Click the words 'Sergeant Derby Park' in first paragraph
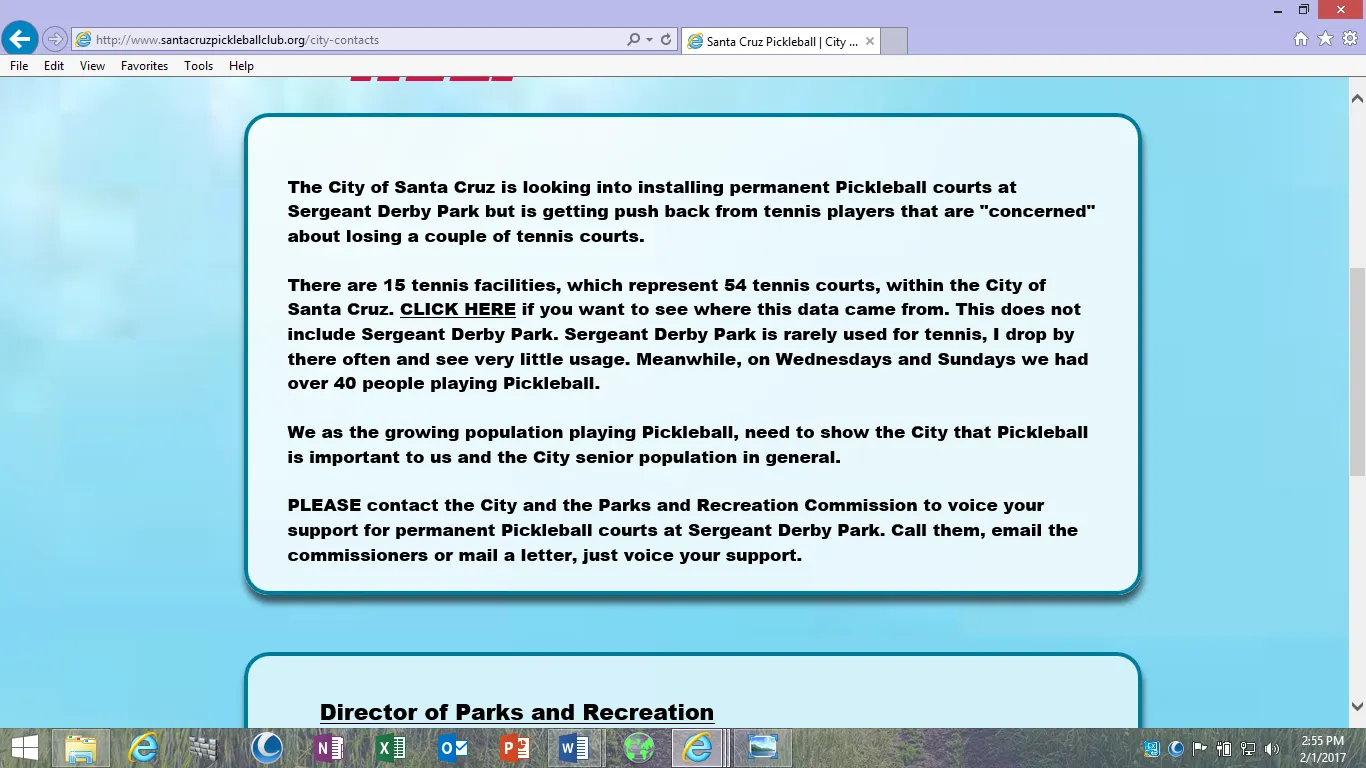Viewport: 1366px width, 768px height. click(383, 211)
